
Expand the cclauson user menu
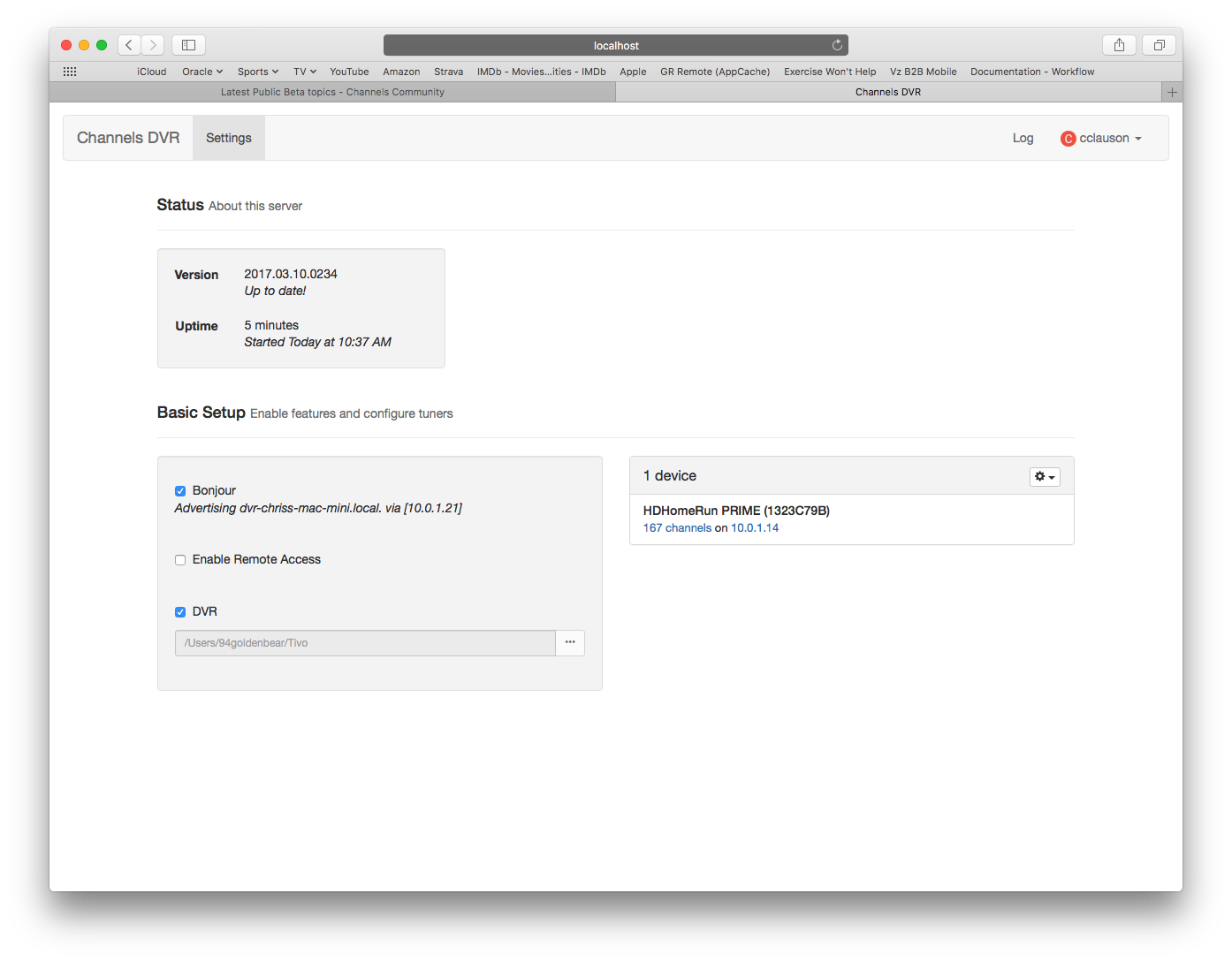(x=1101, y=139)
